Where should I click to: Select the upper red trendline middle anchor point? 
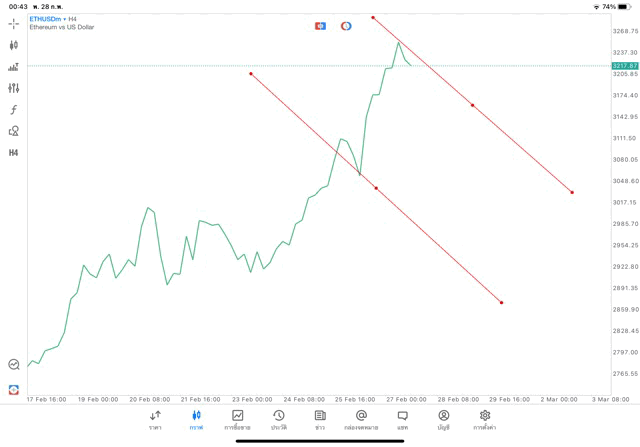pyautogui.click(x=473, y=105)
